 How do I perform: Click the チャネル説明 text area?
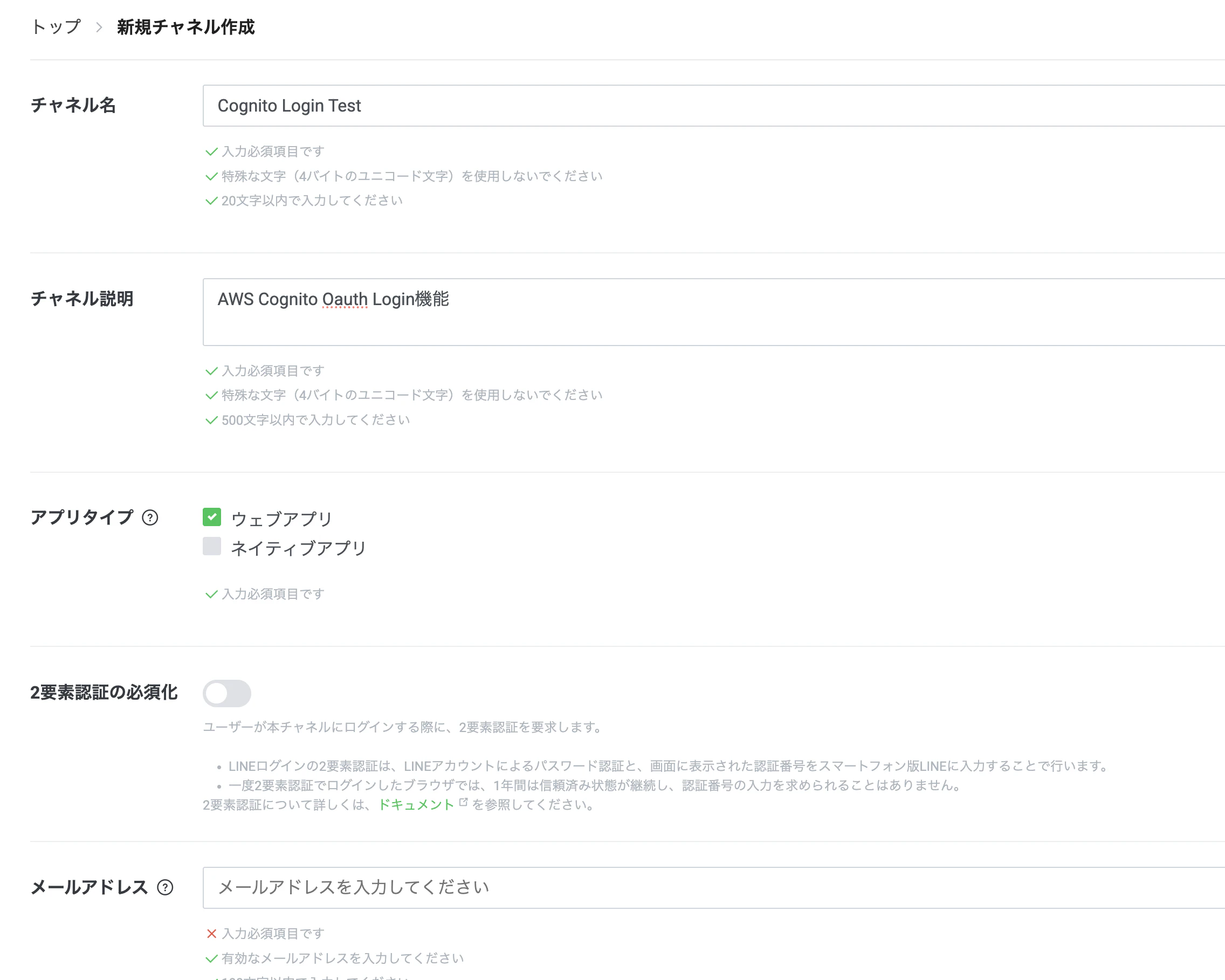click(714, 312)
